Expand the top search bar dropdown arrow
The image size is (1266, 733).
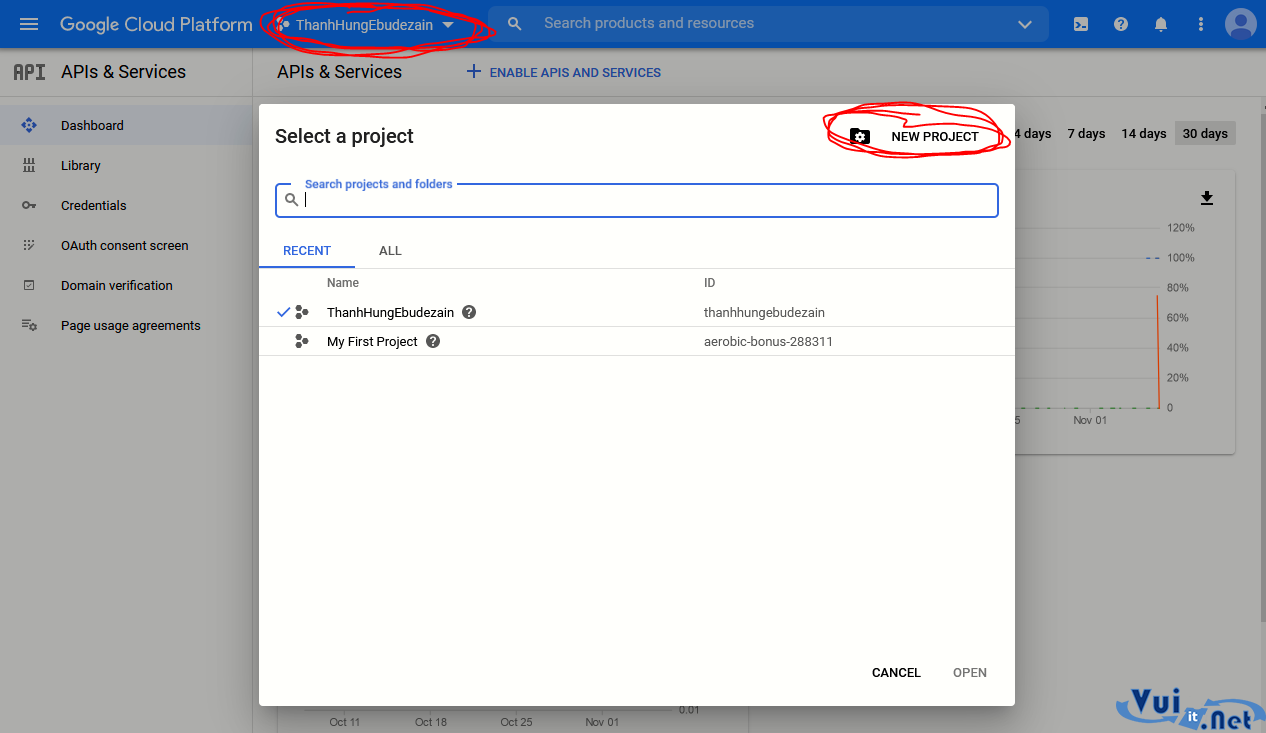pos(1024,24)
